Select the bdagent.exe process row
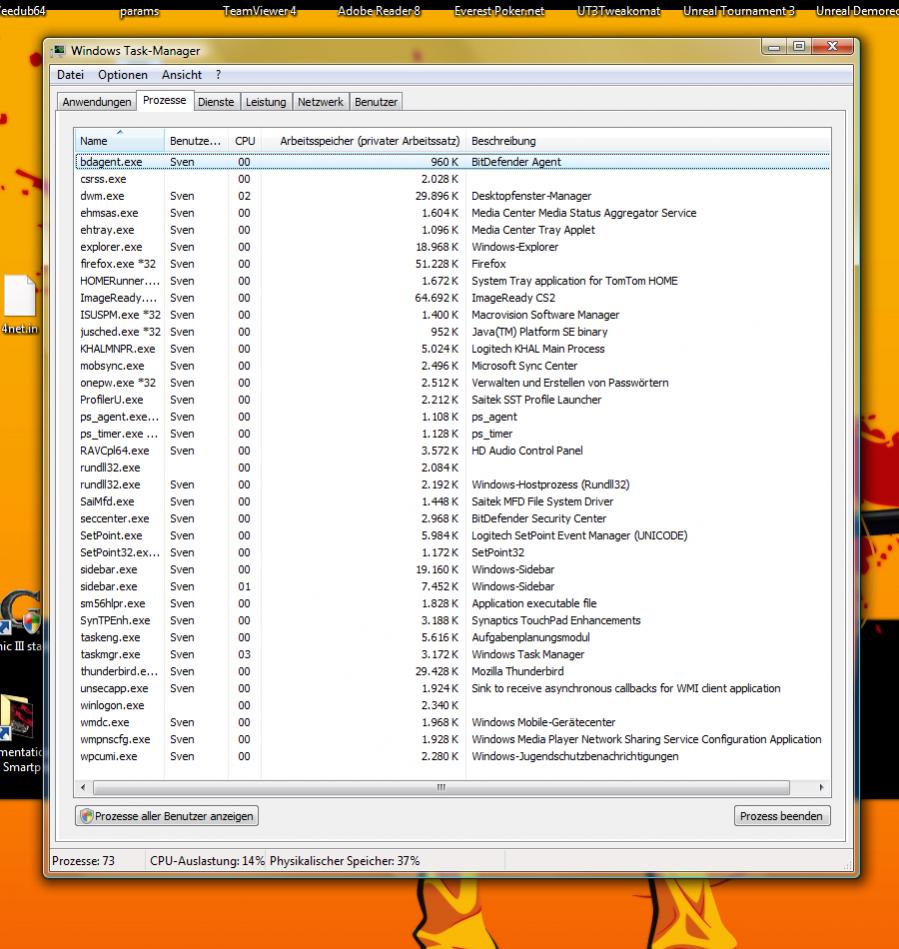The width and height of the screenshot is (899, 949). coord(452,162)
